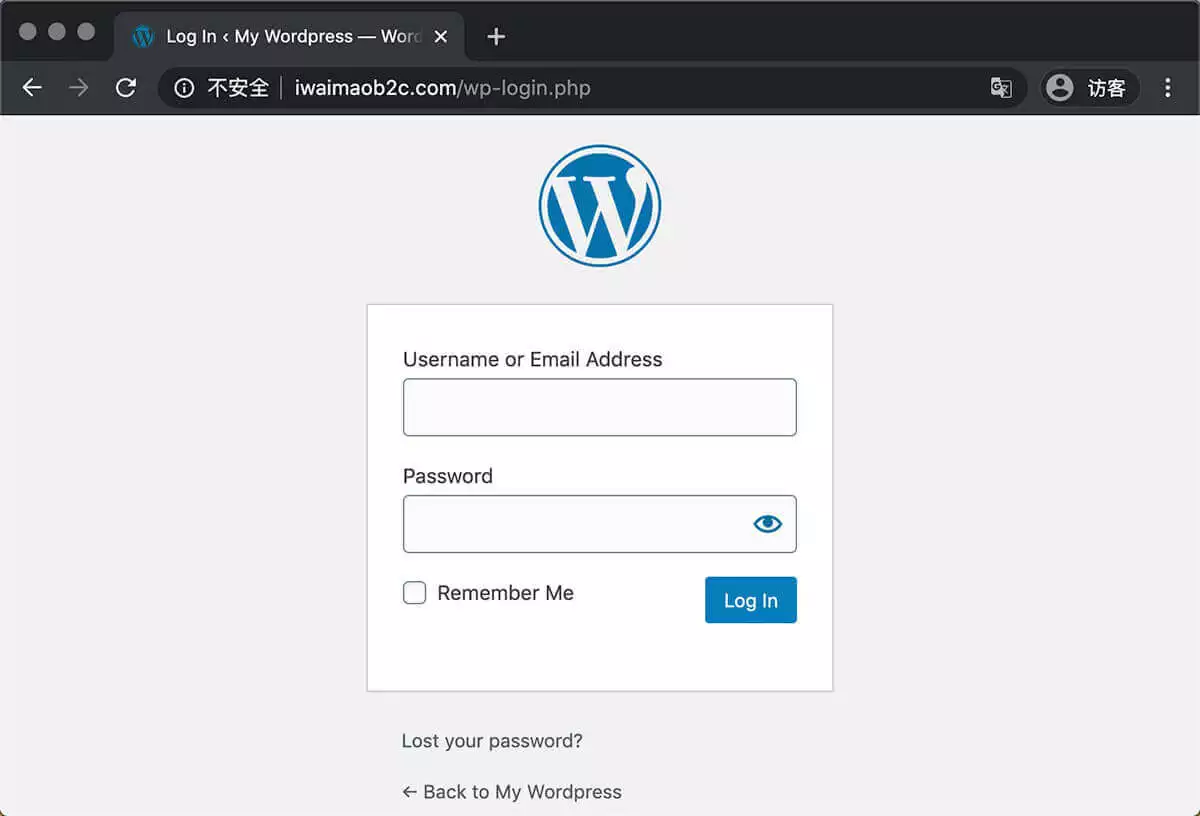This screenshot has height=816, width=1200.
Task: Open the 访客 profile menu
Action: click(1089, 88)
